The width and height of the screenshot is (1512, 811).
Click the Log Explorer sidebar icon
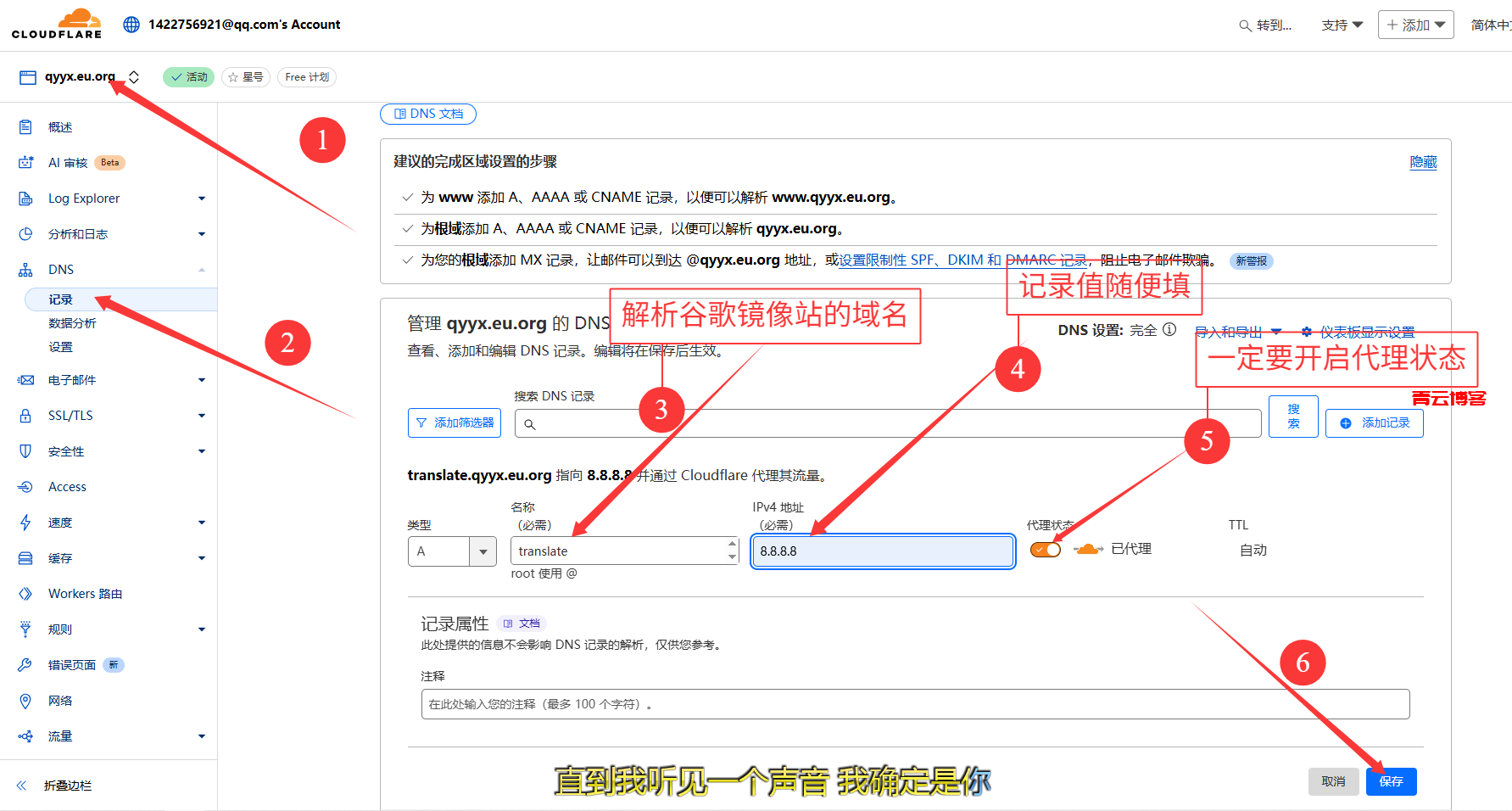25,199
